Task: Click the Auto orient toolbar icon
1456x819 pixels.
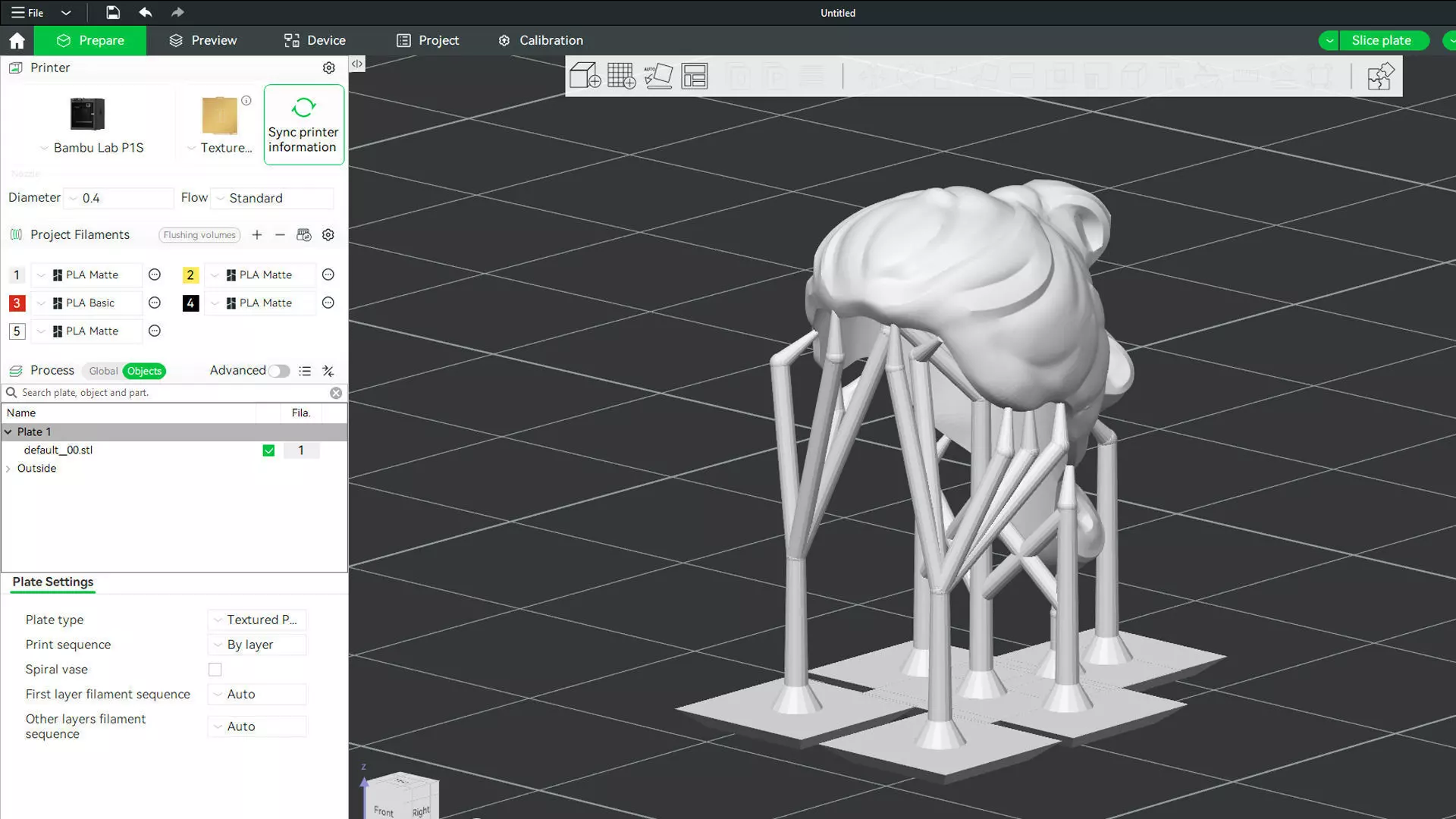Action: click(657, 76)
